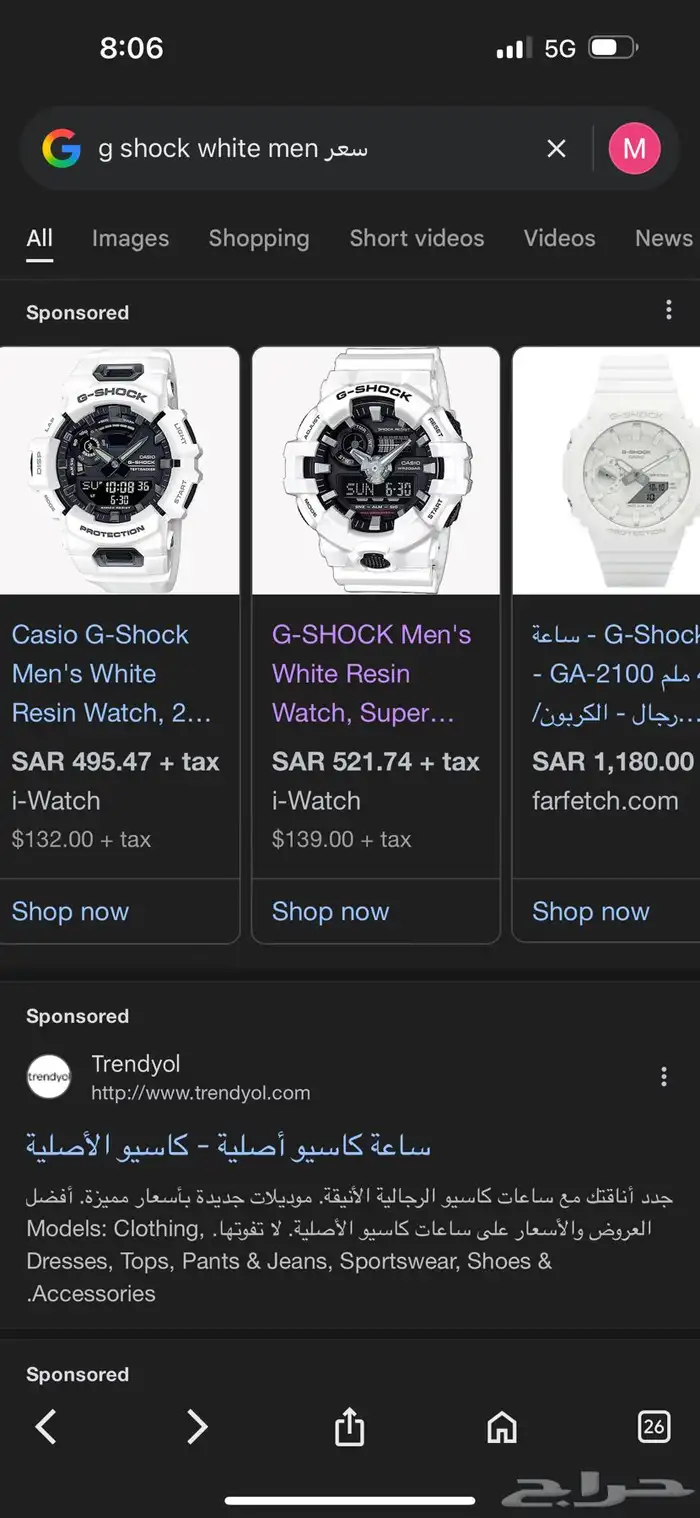Go forward with browser forward arrow
The image size is (700, 1518).
197,1427
